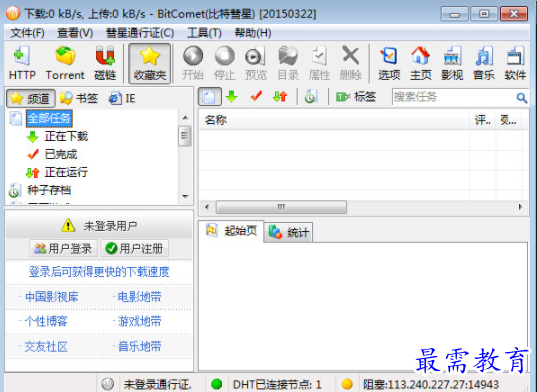Image resolution: width=537 pixels, height=392 pixels.
Task: Click the magnifier search icon
Action: click(522, 98)
